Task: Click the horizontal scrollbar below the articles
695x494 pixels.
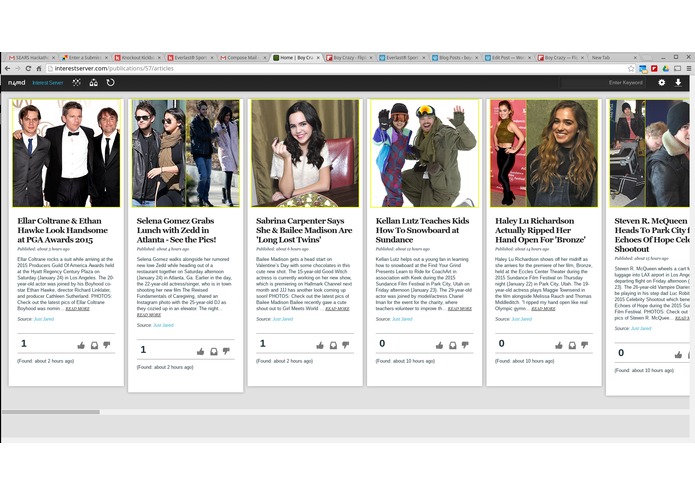Action: pos(51,412)
